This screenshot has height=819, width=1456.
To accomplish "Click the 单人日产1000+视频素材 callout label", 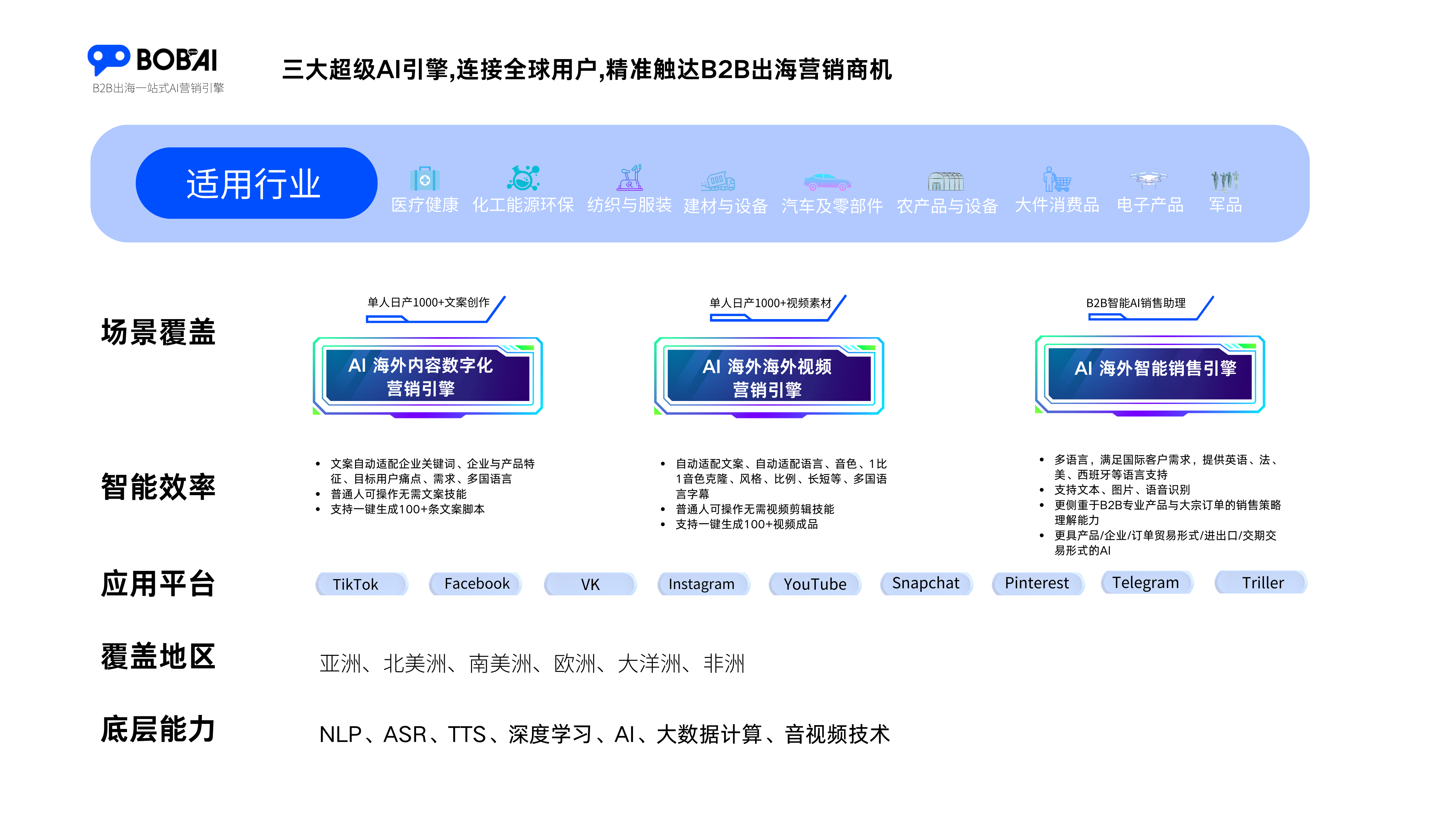I will [x=770, y=303].
